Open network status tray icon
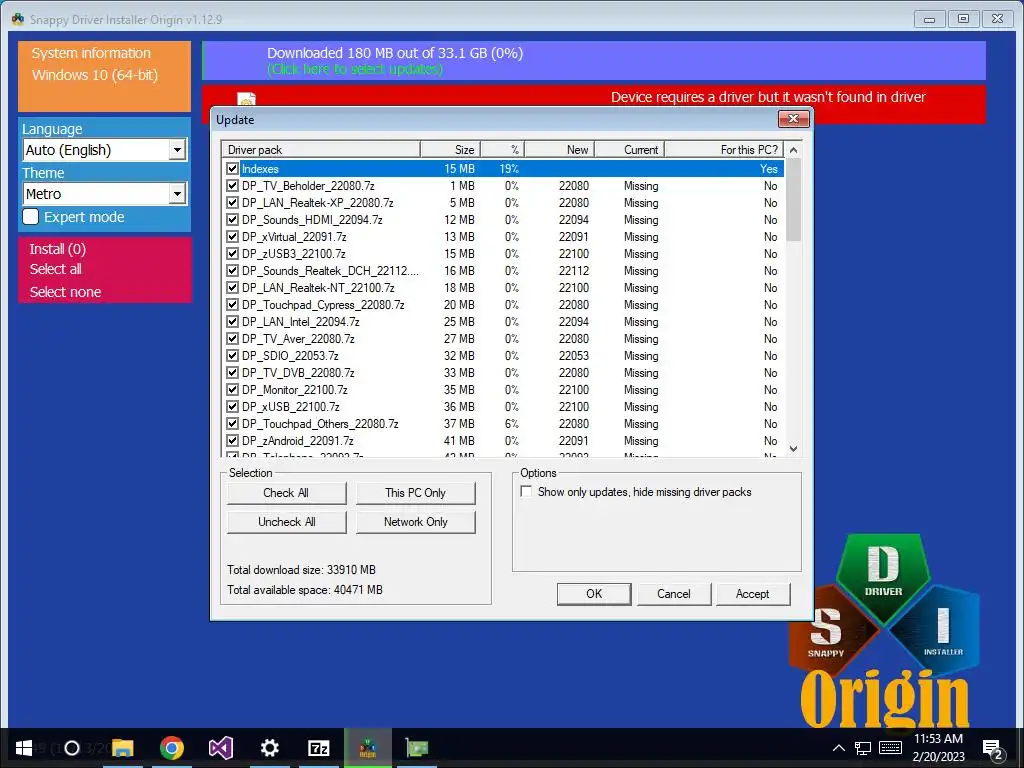Image resolution: width=1024 pixels, height=768 pixels. coord(863,748)
